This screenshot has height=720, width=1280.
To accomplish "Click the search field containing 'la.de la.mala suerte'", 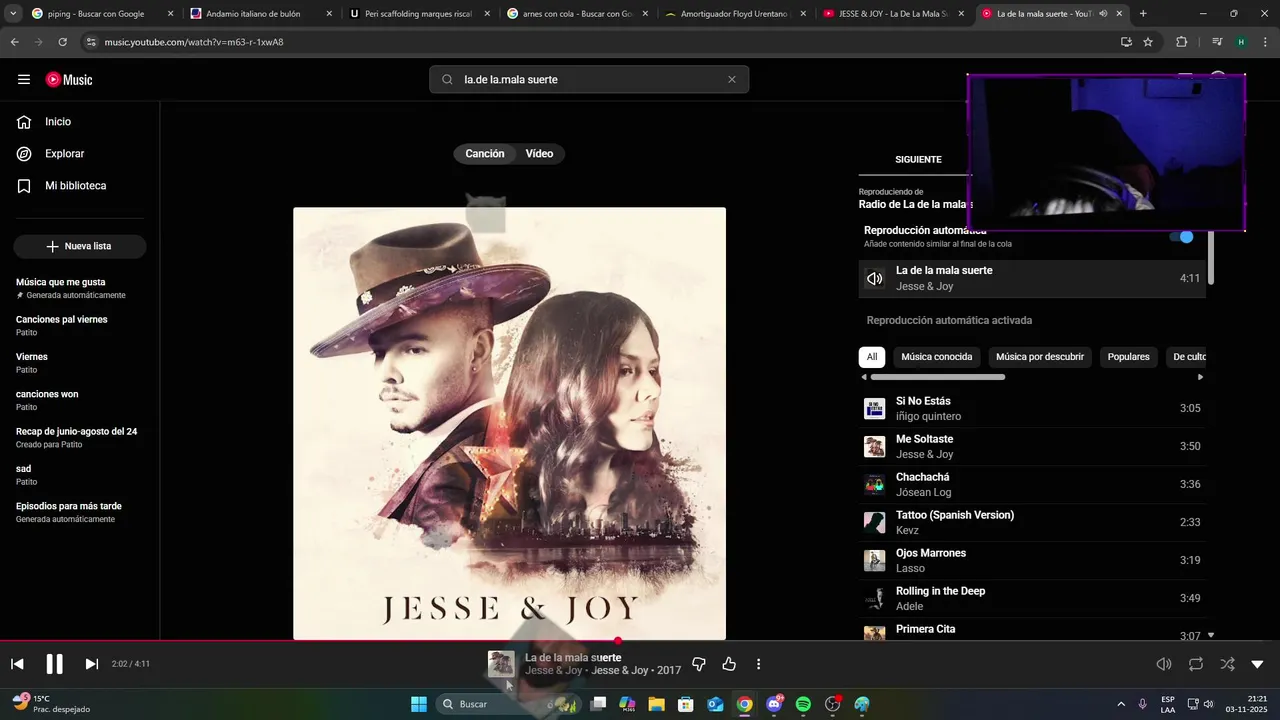I will coord(589,80).
